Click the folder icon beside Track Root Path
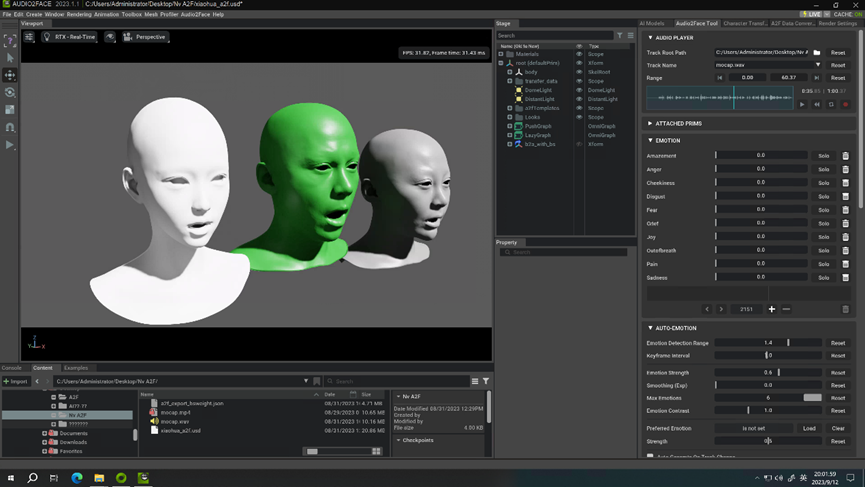This screenshot has height=487, width=865. [817, 52]
